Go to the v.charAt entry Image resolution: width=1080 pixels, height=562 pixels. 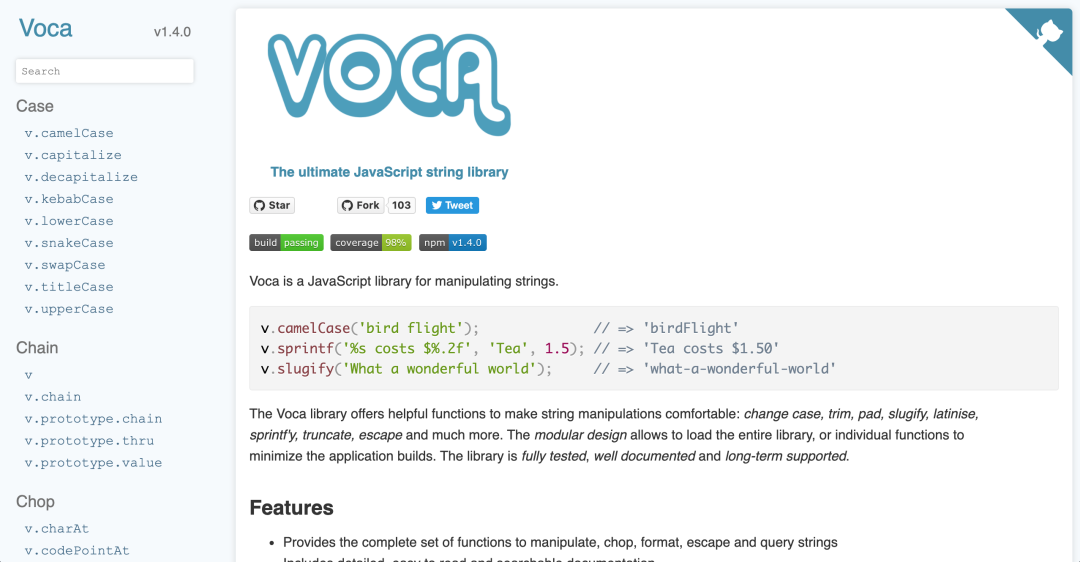click(x=57, y=529)
